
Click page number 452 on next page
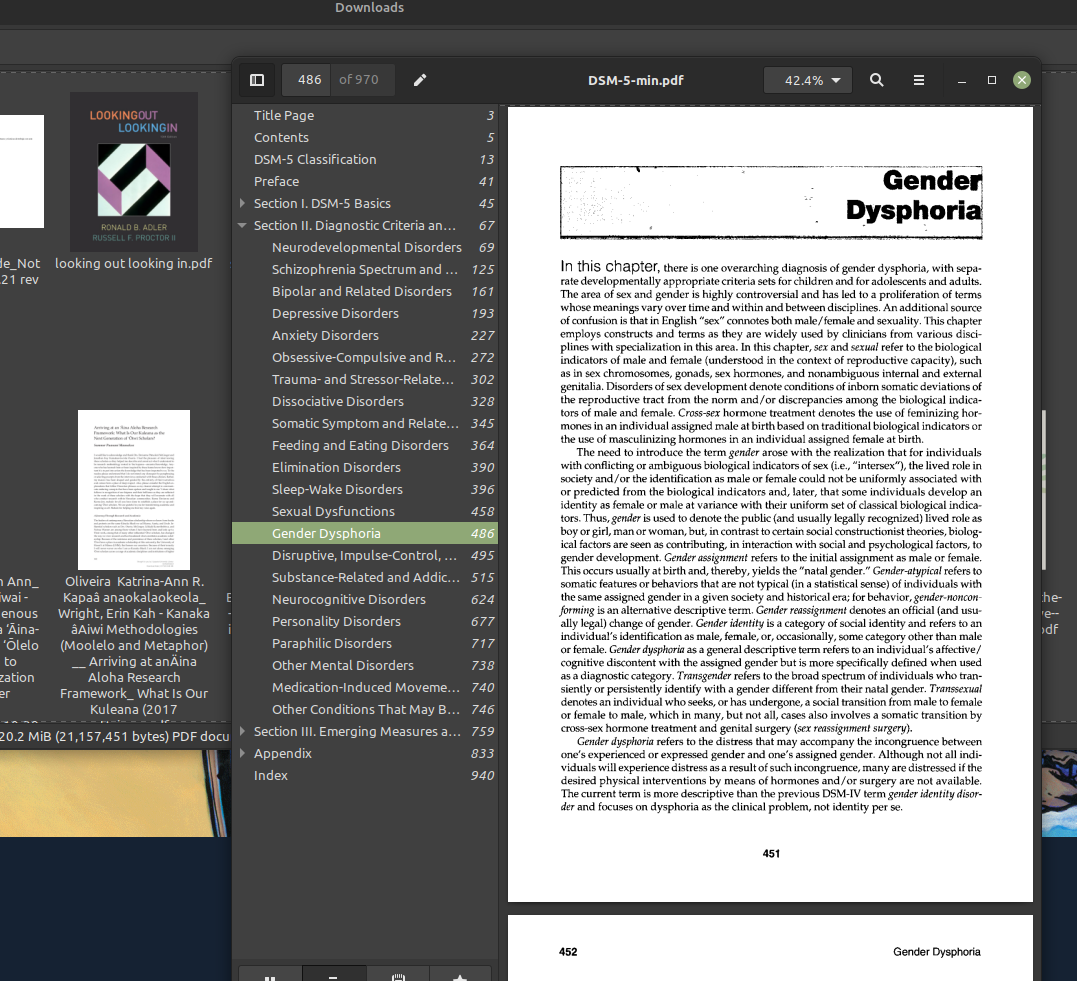[568, 951]
